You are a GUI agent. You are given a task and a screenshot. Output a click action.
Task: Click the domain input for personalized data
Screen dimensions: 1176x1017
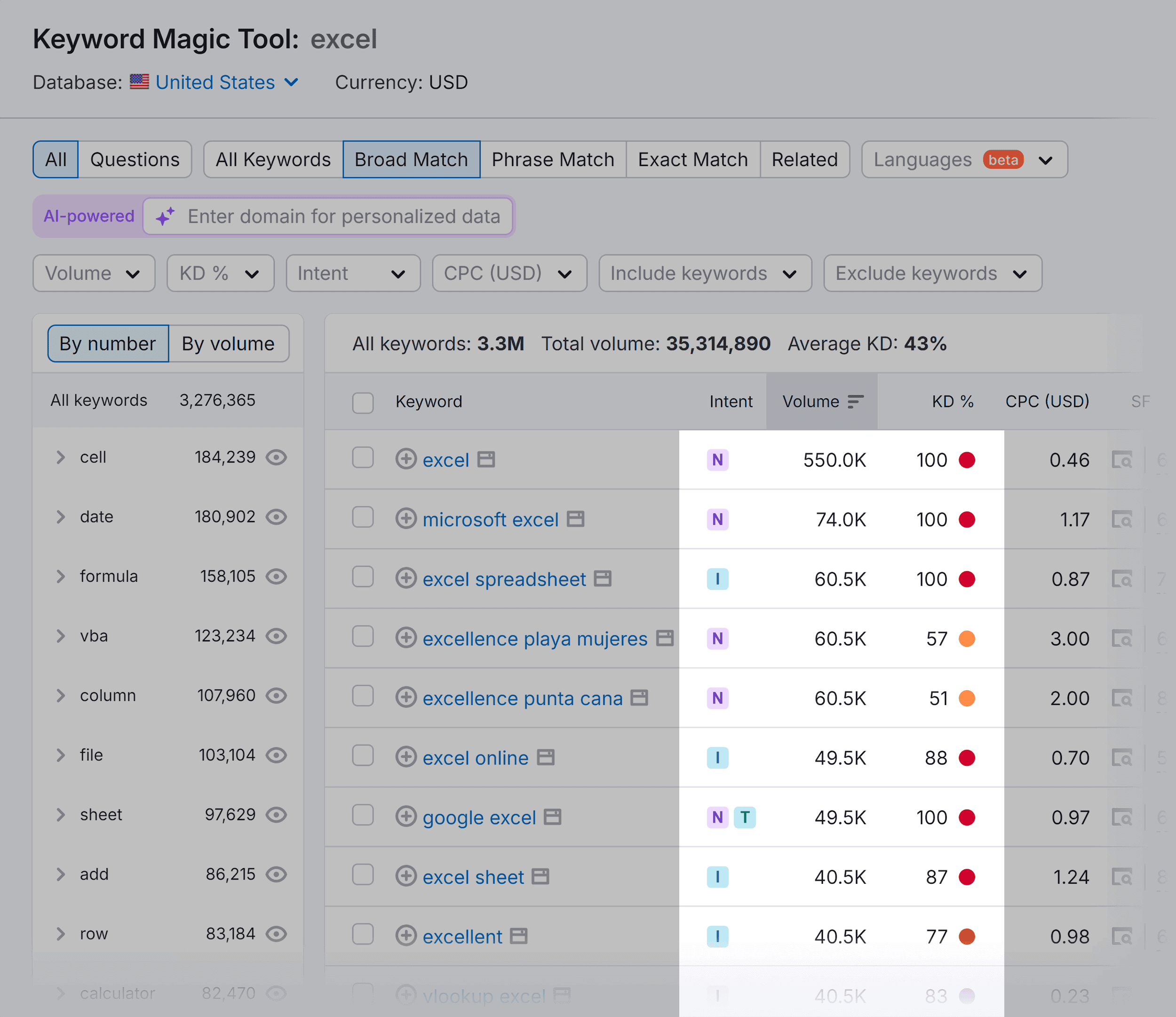328,216
